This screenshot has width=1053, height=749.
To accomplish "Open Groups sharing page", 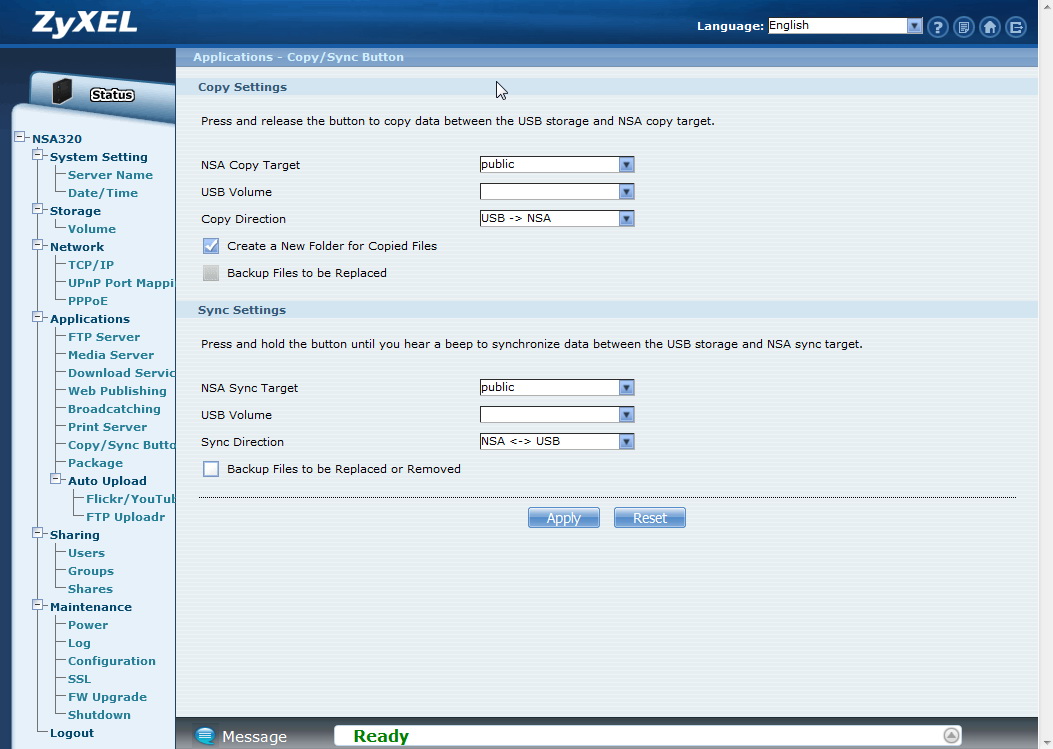I will click(x=91, y=571).
